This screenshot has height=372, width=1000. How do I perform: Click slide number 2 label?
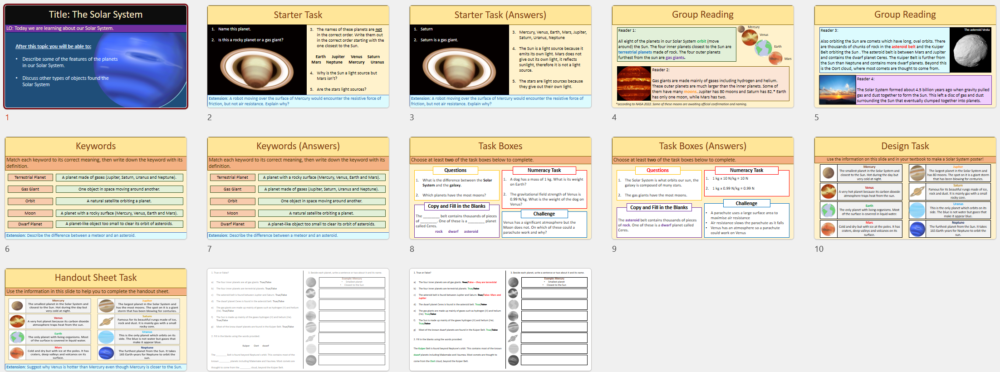click(210, 117)
